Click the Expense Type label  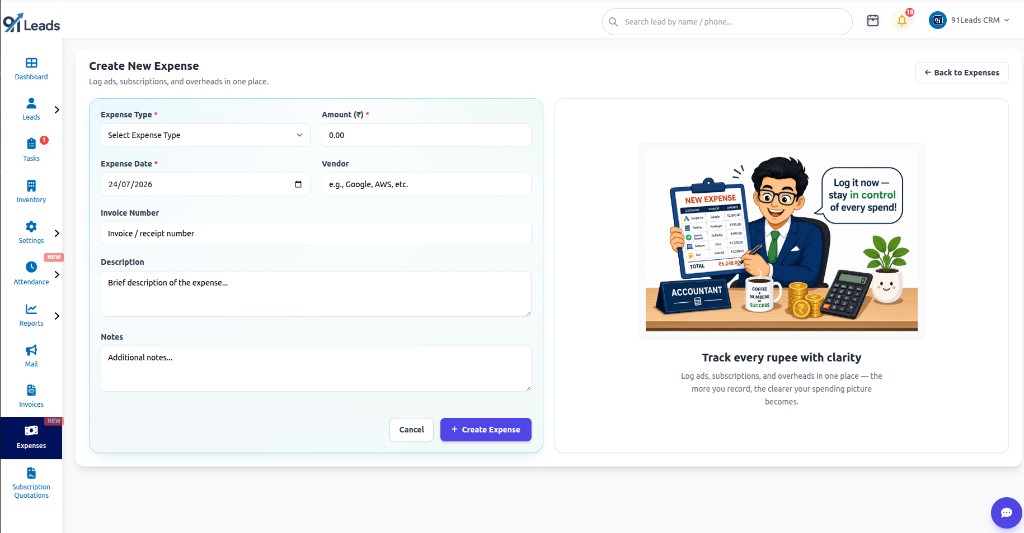[126, 114]
